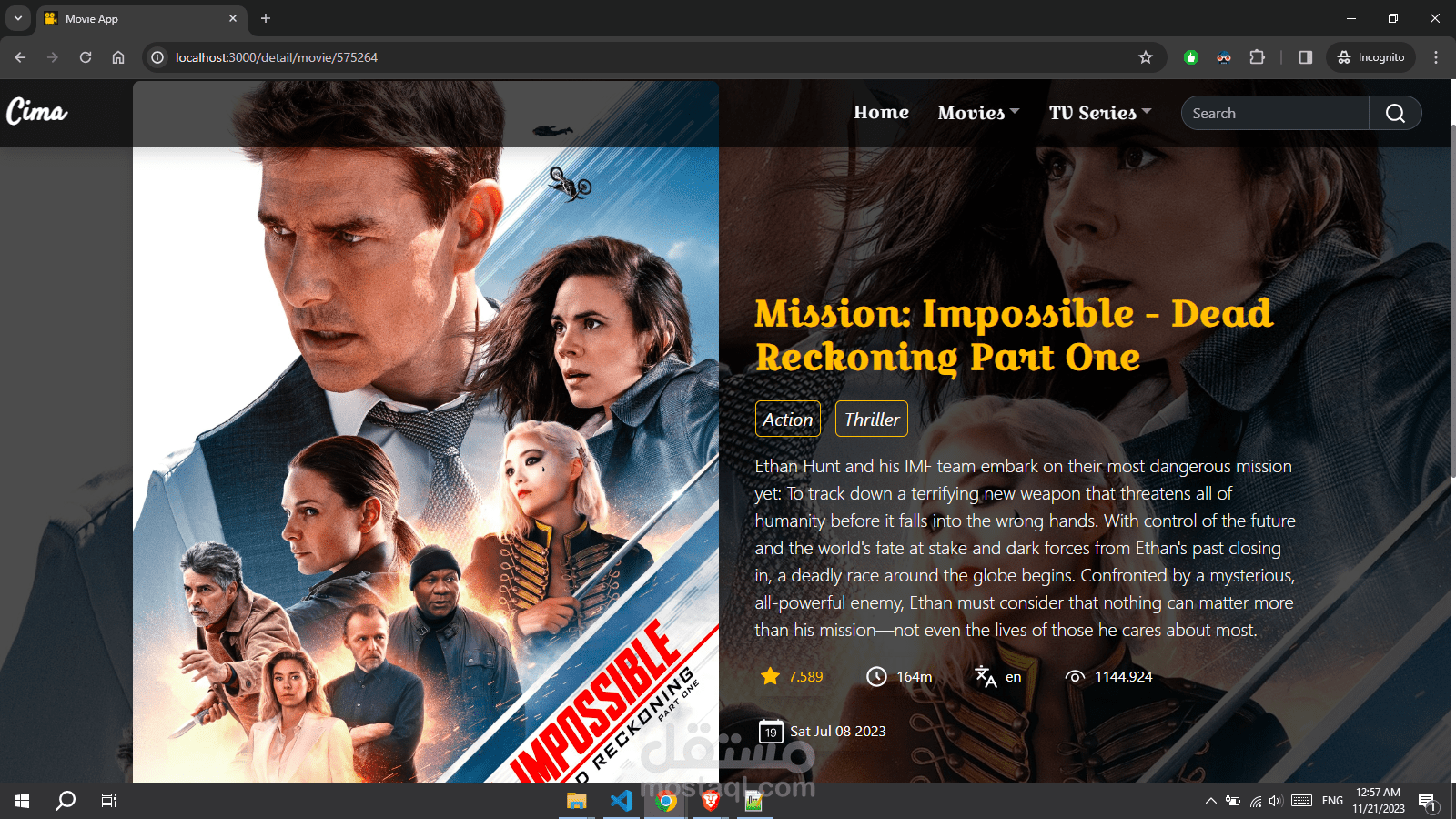Click the 1144.924 popularity value
1456x819 pixels.
1123,676
